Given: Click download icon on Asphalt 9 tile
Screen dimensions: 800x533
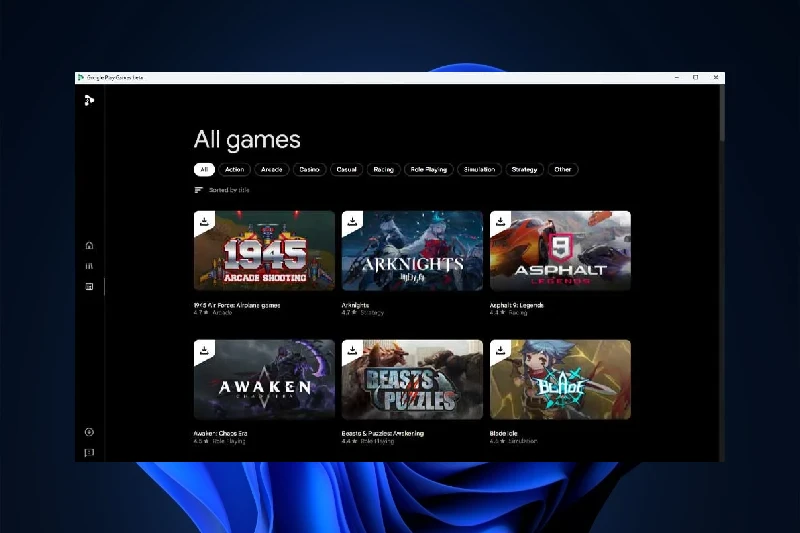Looking at the screenshot, I should 500,221.
